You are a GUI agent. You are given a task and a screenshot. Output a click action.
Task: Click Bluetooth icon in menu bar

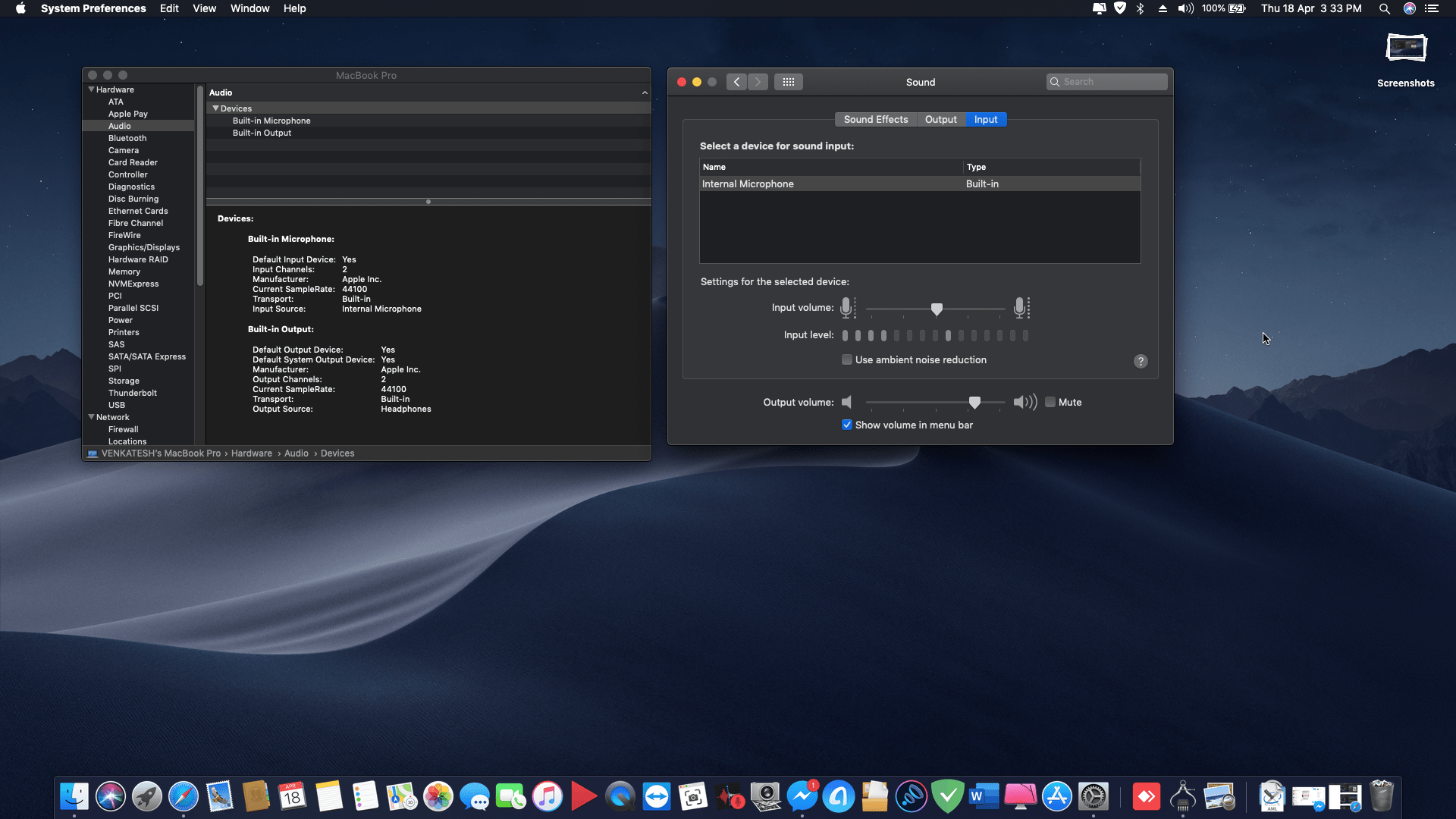pos(1140,8)
